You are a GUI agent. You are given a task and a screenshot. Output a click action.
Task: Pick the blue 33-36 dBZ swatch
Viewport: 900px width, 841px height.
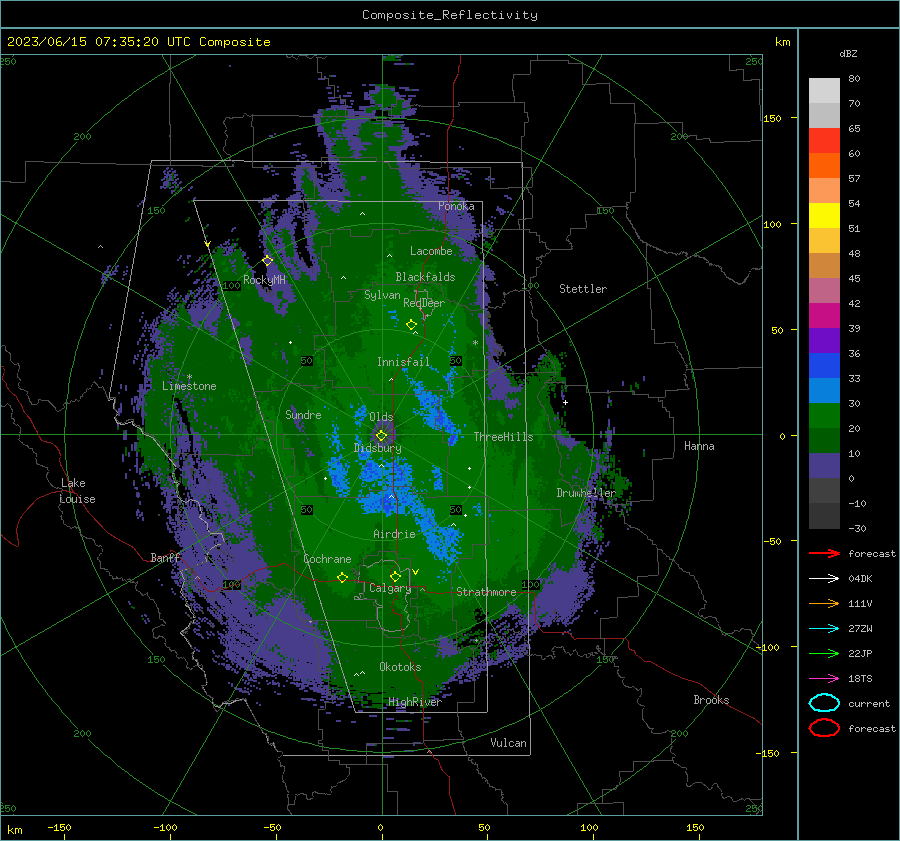[x=824, y=366]
